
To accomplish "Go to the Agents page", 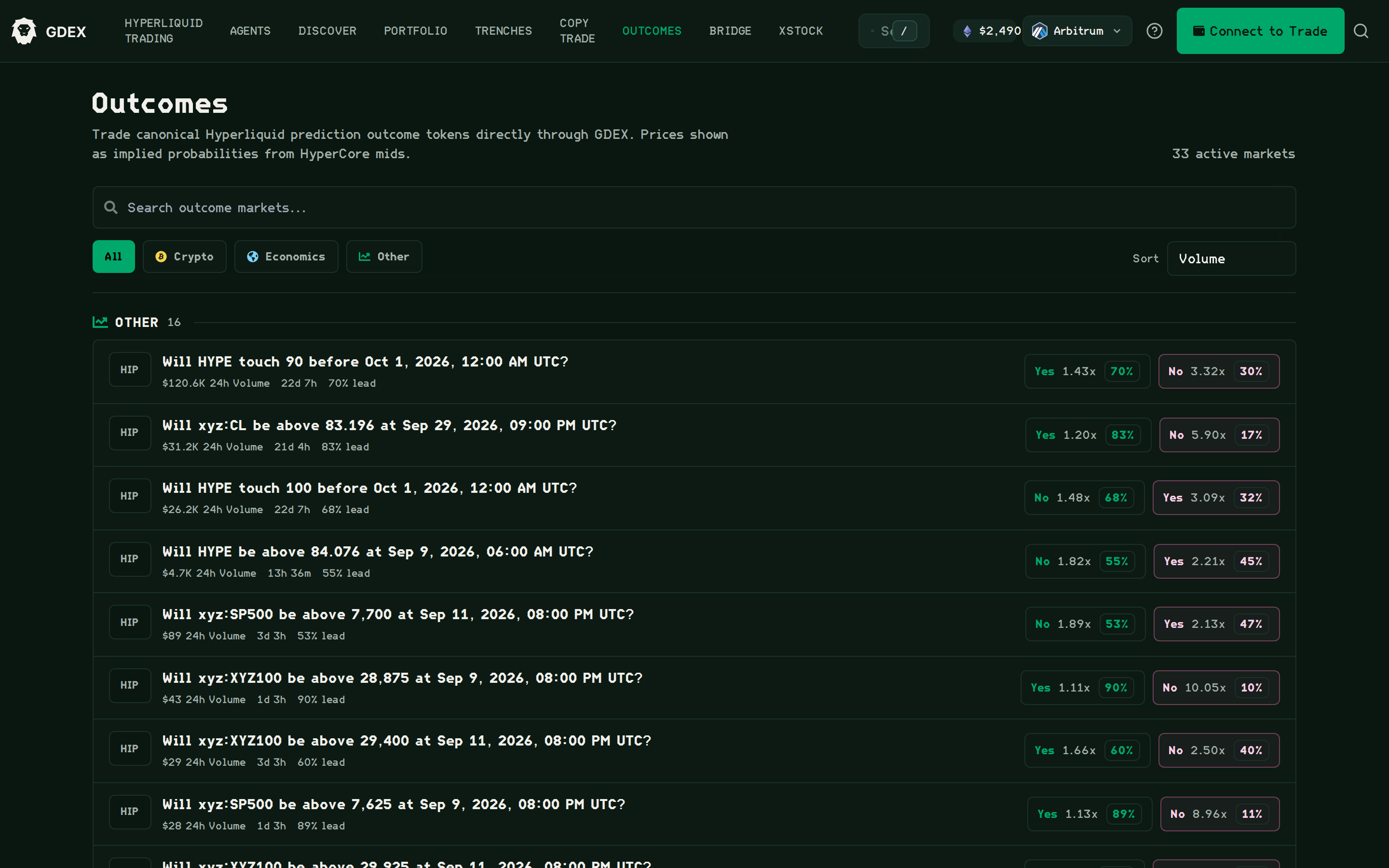I will [250, 31].
